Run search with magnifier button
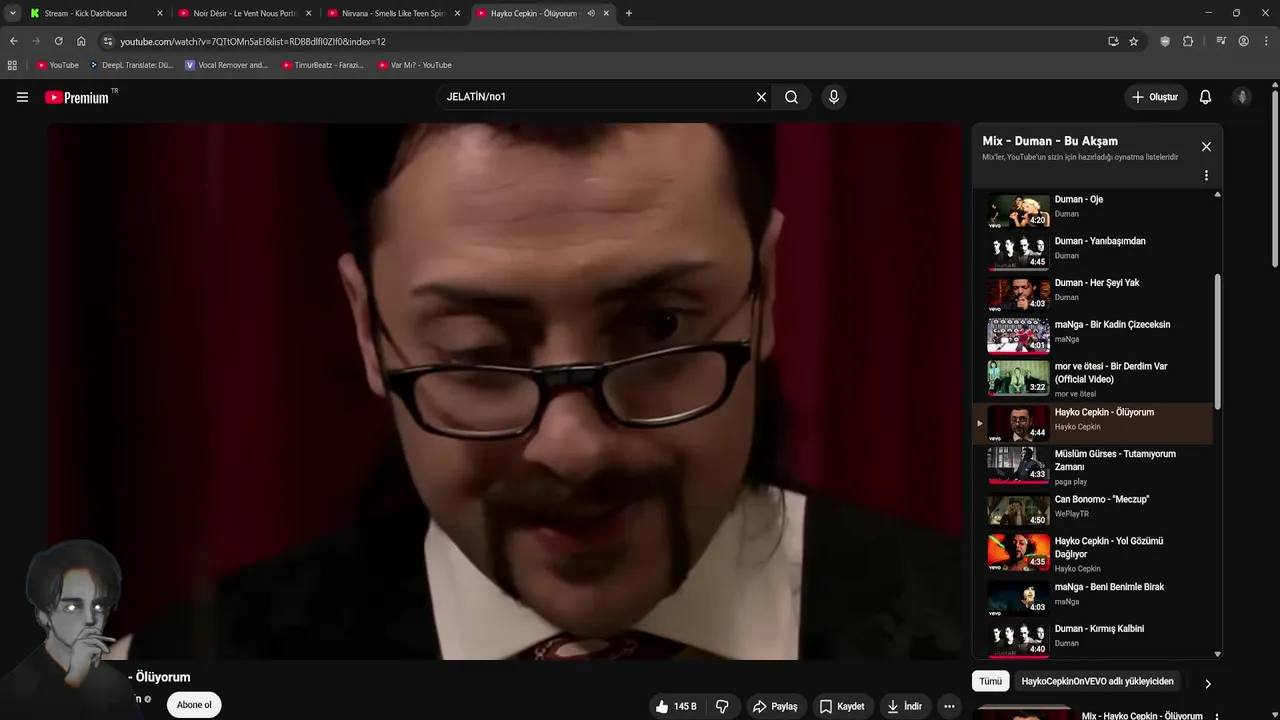This screenshot has width=1280, height=720. point(791,97)
